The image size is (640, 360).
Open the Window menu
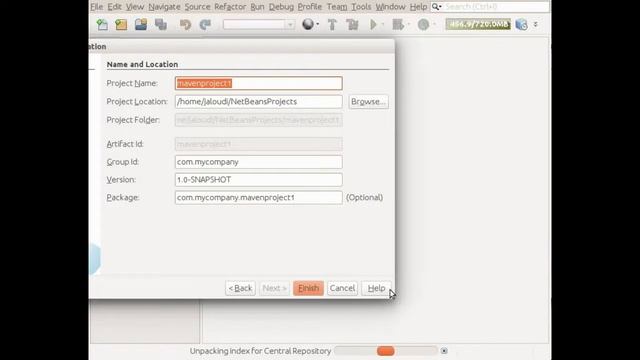390,7
